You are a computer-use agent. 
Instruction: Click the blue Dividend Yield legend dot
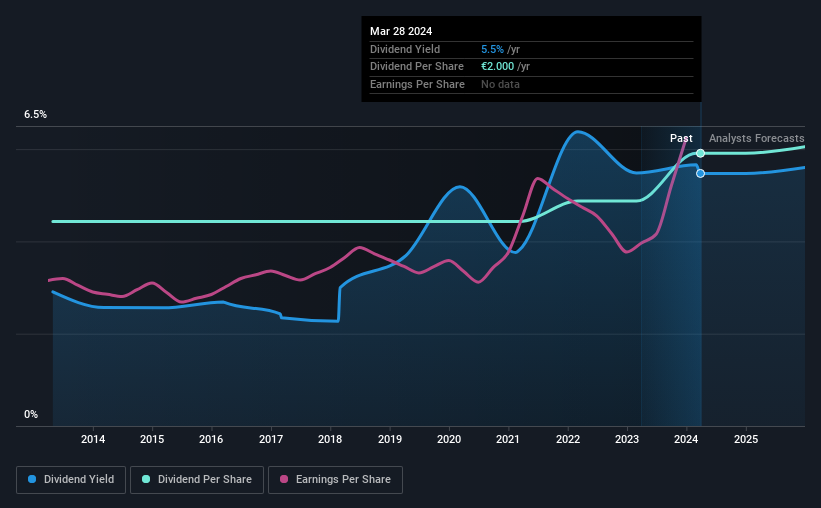[32, 479]
